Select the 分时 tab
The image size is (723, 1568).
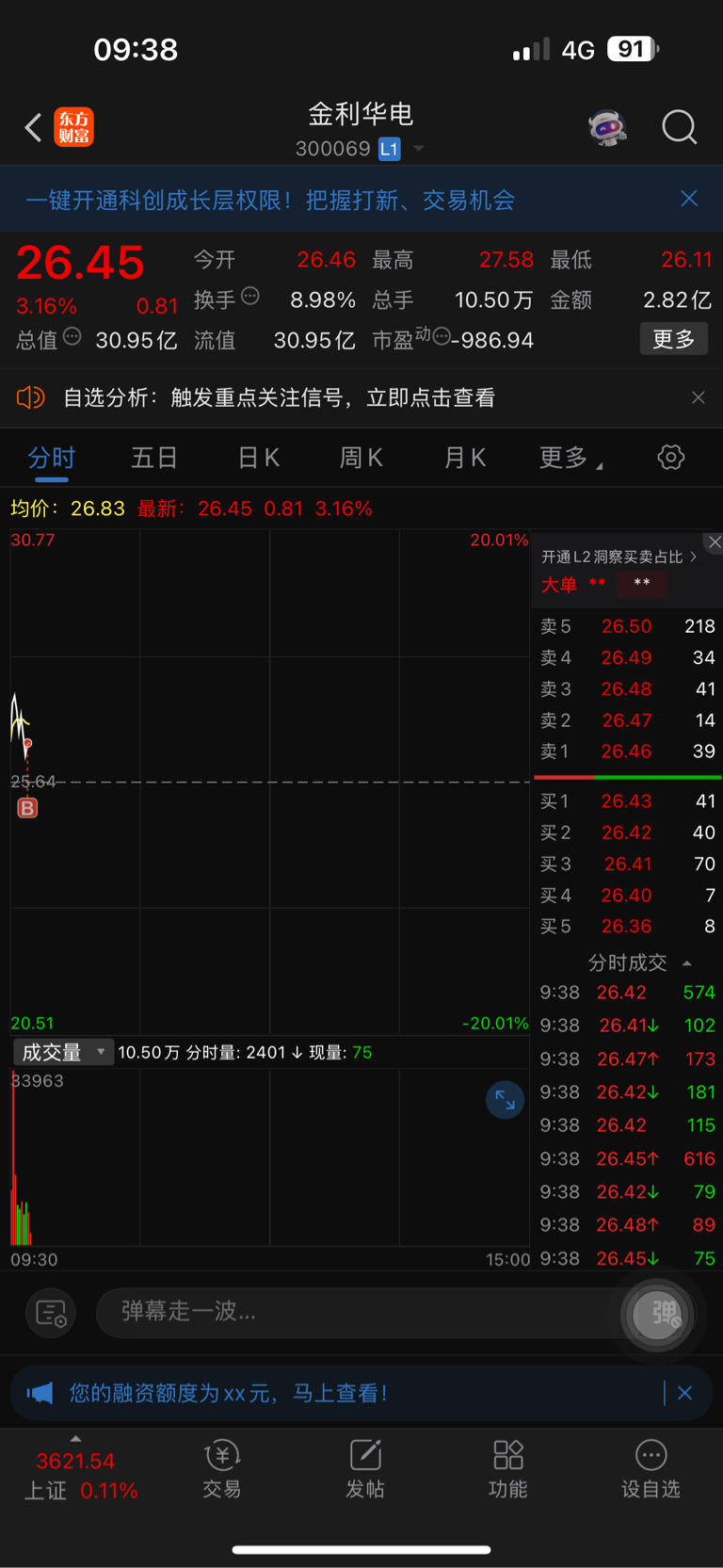pyautogui.click(x=52, y=458)
